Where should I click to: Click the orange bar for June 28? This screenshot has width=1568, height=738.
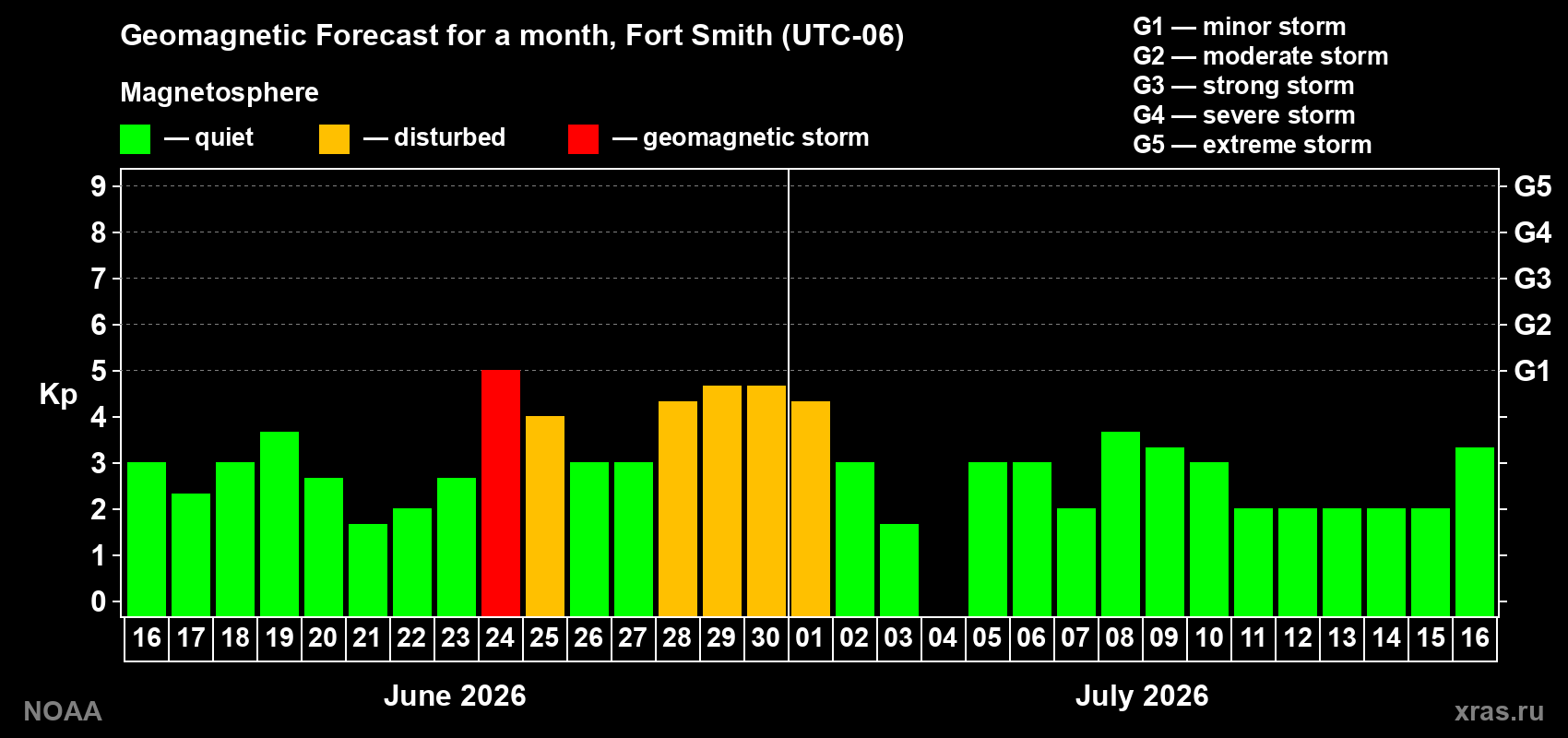coord(678,508)
